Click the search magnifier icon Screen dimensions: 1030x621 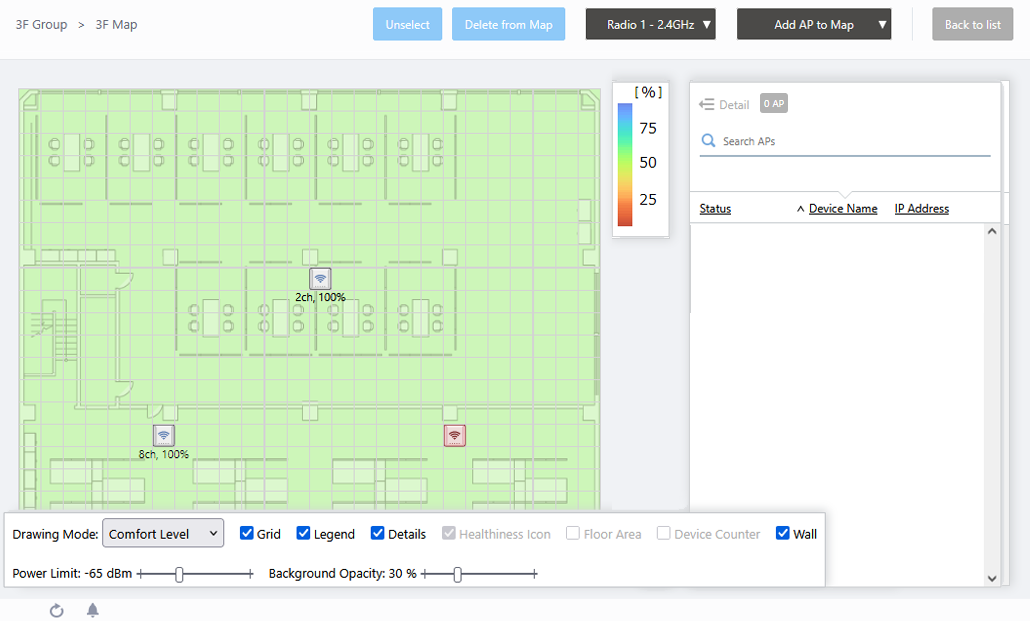(x=708, y=141)
